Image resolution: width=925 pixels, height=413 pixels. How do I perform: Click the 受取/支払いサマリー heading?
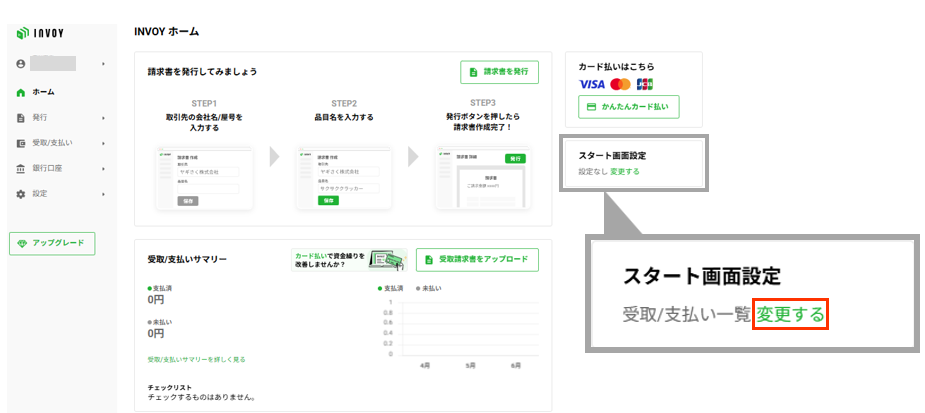pyautogui.click(x=187, y=260)
